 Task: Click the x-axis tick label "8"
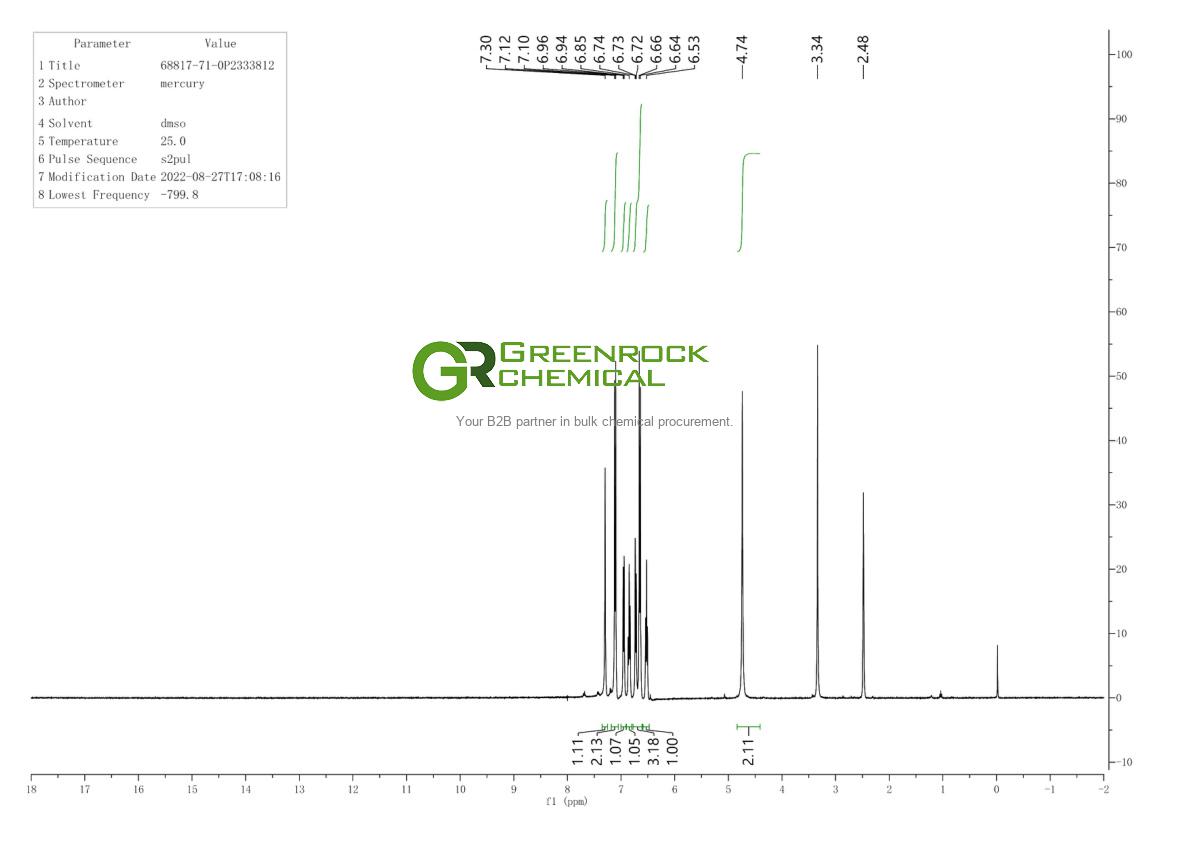click(568, 789)
